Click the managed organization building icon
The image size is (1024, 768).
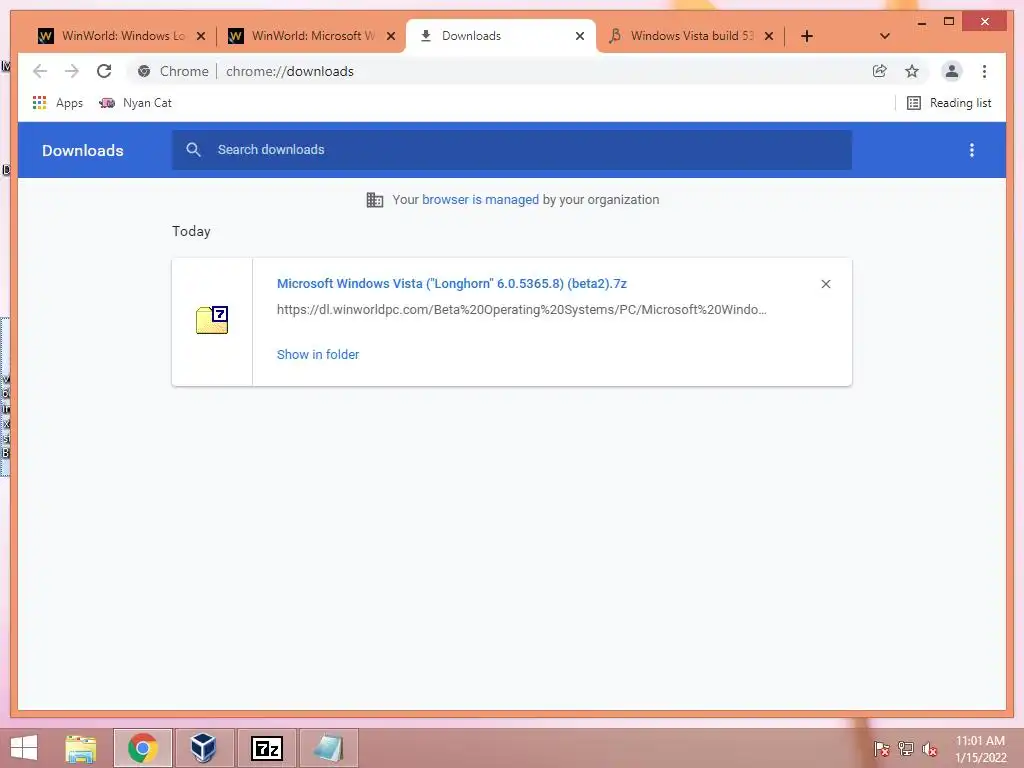point(375,200)
